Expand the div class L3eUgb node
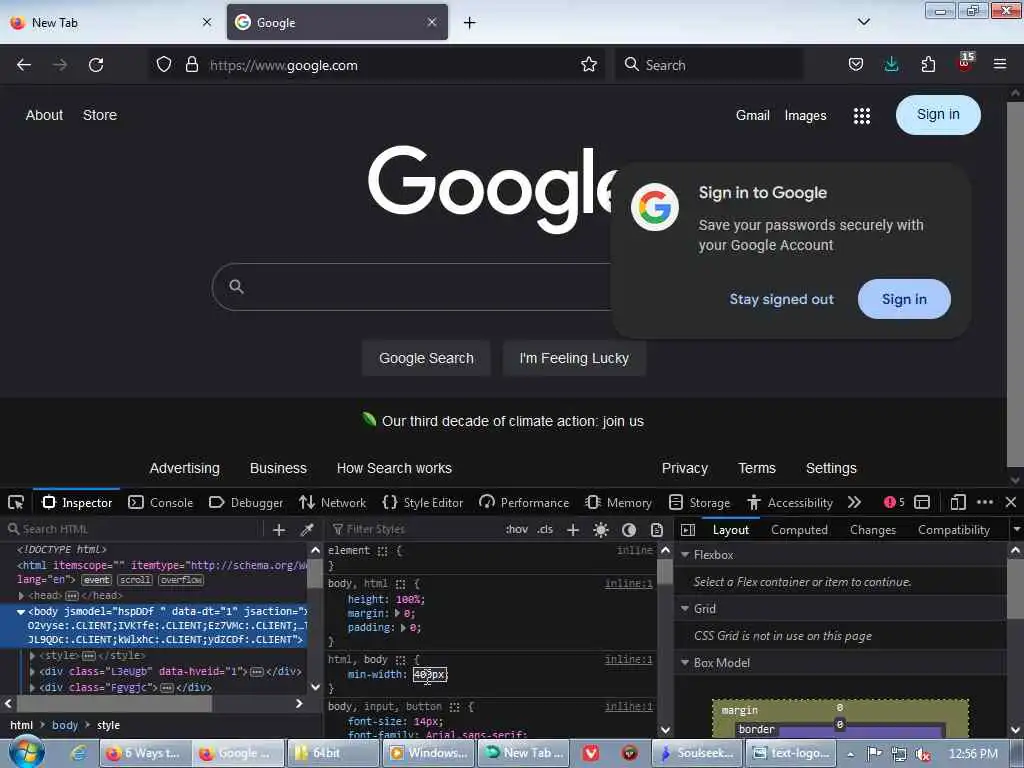The height and width of the screenshot is (768, 1024). pyautogui.click(x=33, y=671)
